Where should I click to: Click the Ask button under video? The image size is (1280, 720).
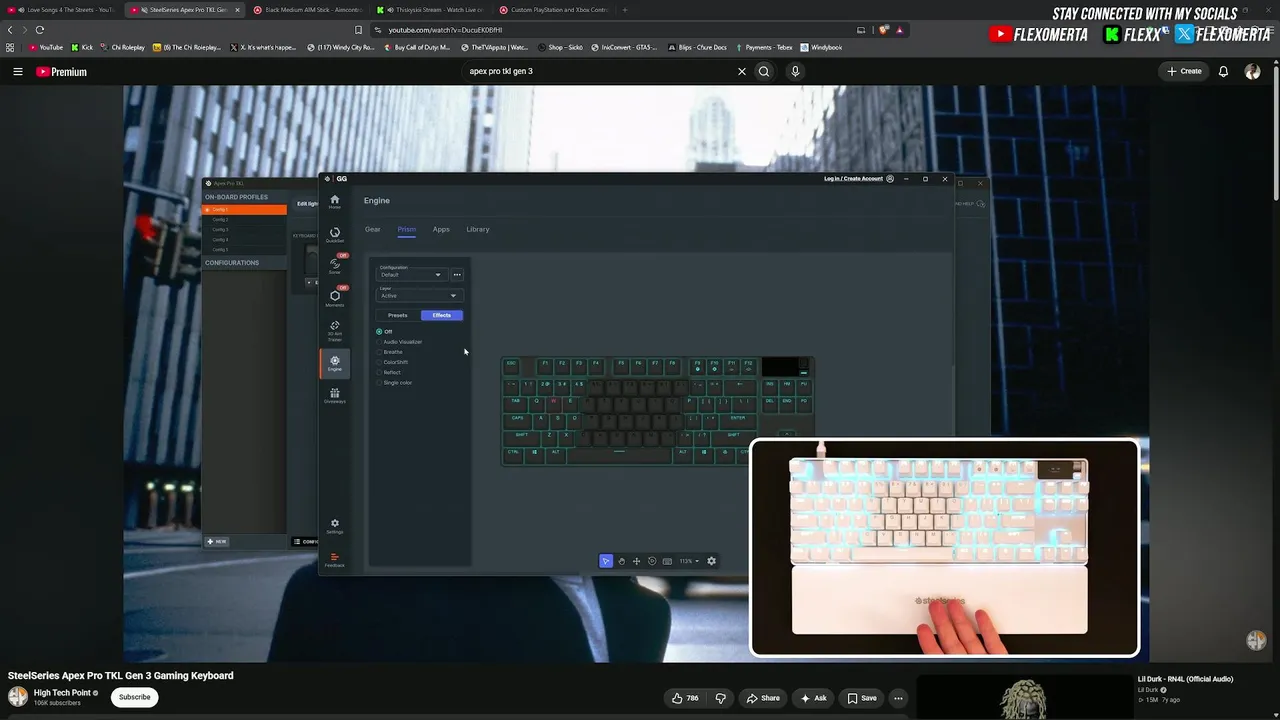(813, 698)
